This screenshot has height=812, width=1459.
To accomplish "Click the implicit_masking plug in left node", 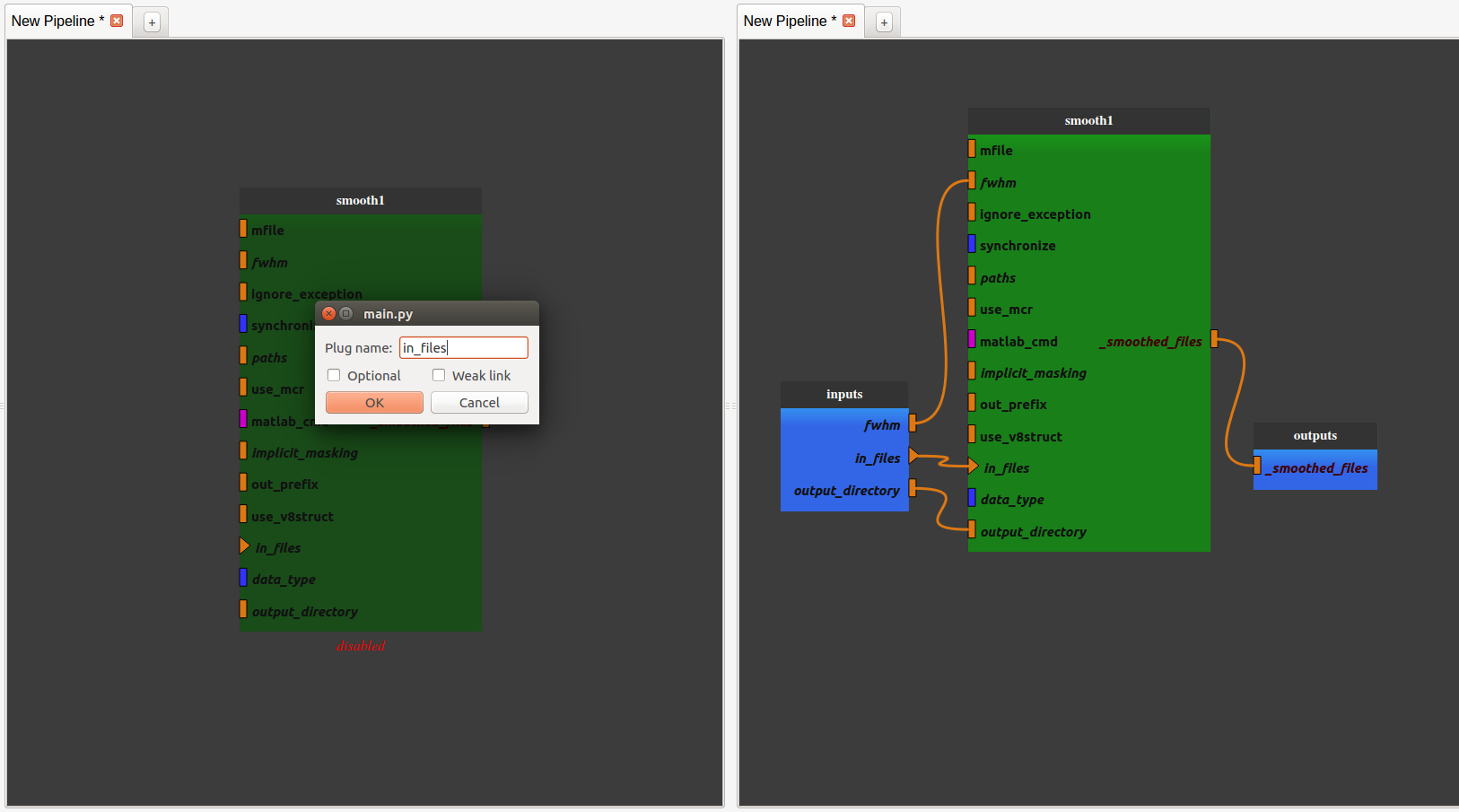I will pos(243,450).
